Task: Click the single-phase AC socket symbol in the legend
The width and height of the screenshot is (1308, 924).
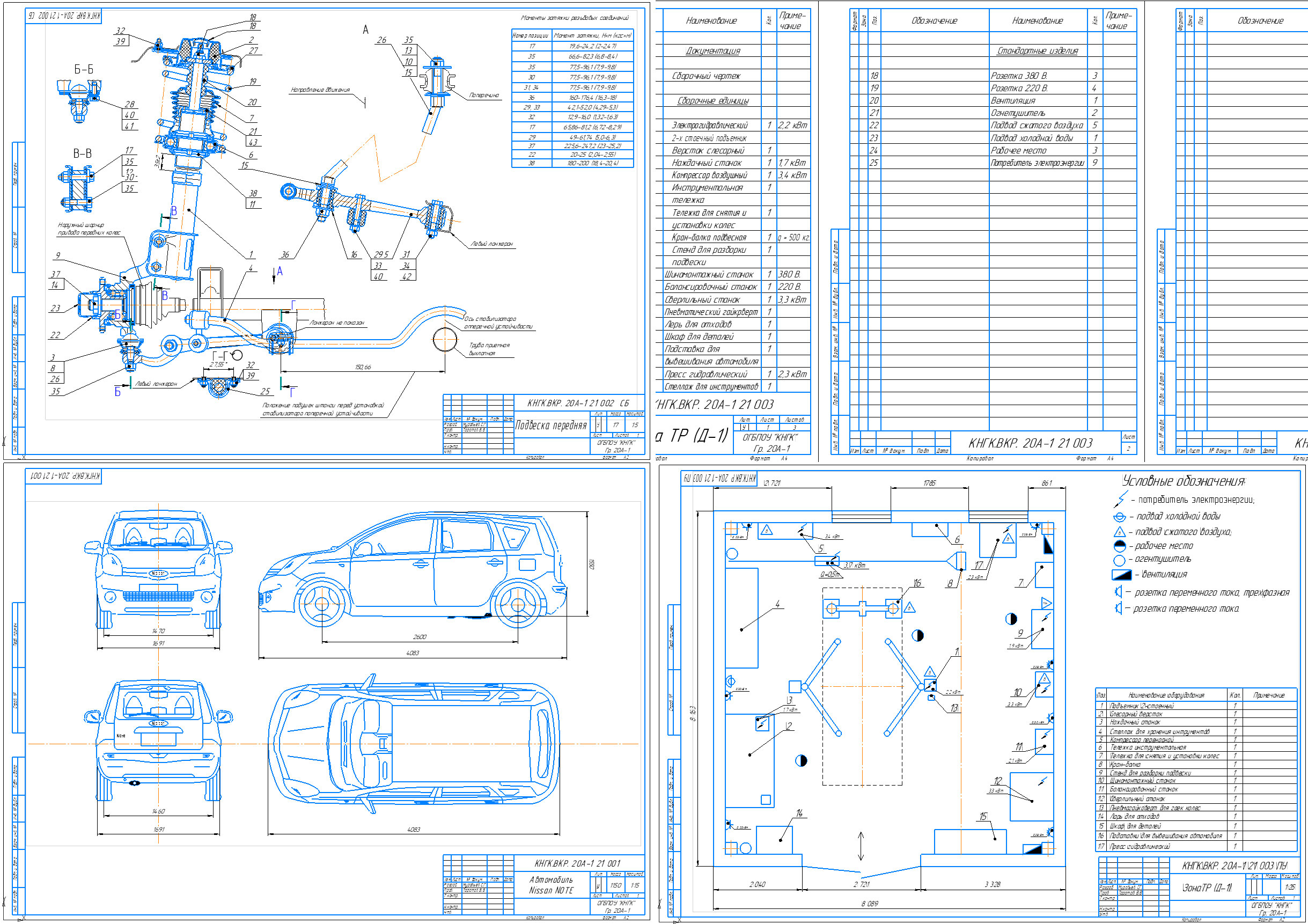Action: point(1118,608)
